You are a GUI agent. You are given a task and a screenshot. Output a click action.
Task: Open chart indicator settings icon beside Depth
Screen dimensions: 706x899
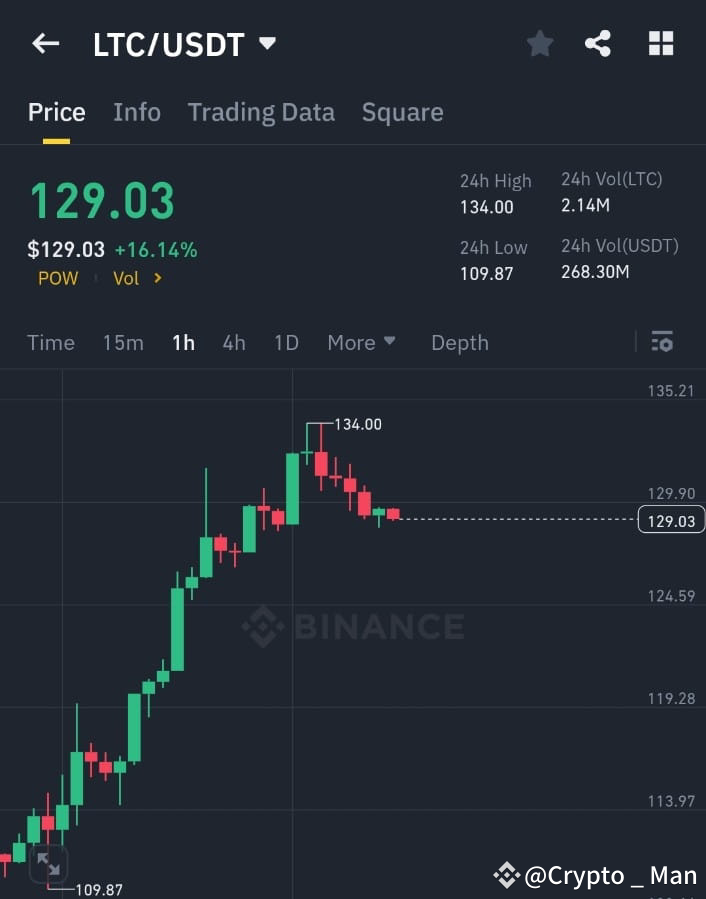coord(662,342)
